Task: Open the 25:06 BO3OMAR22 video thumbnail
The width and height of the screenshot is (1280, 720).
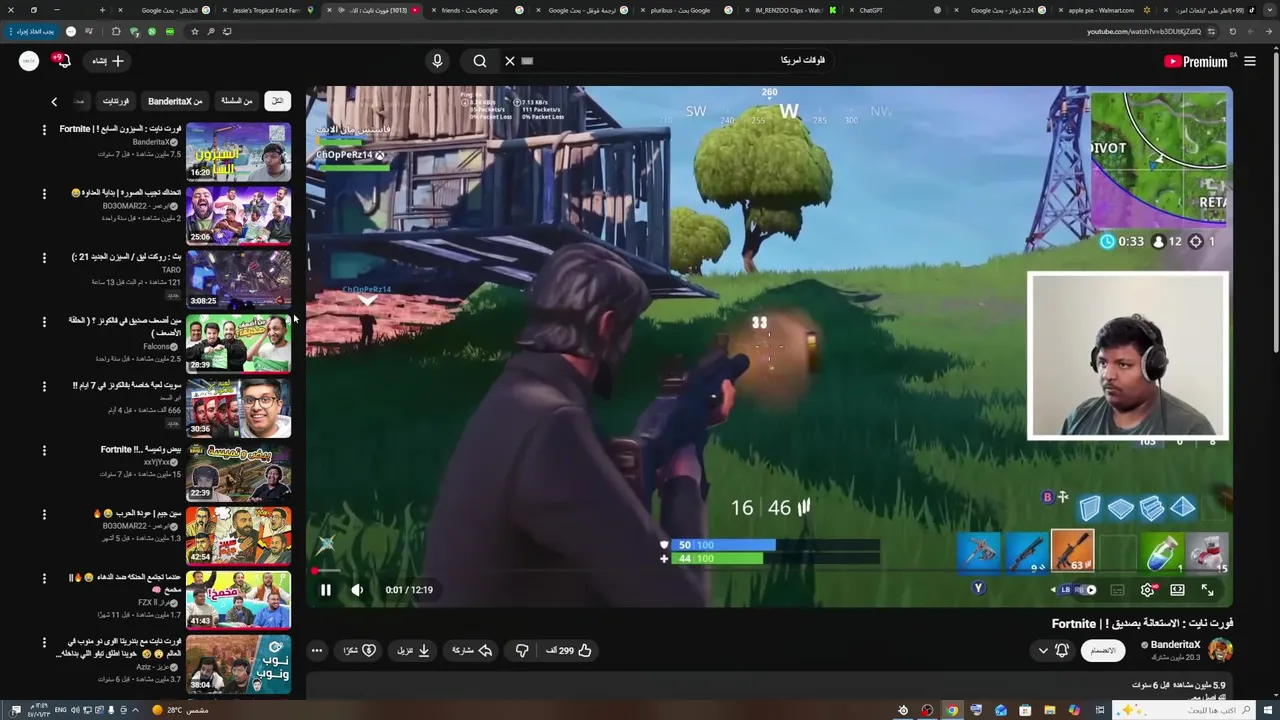Action: click(238, 215)
